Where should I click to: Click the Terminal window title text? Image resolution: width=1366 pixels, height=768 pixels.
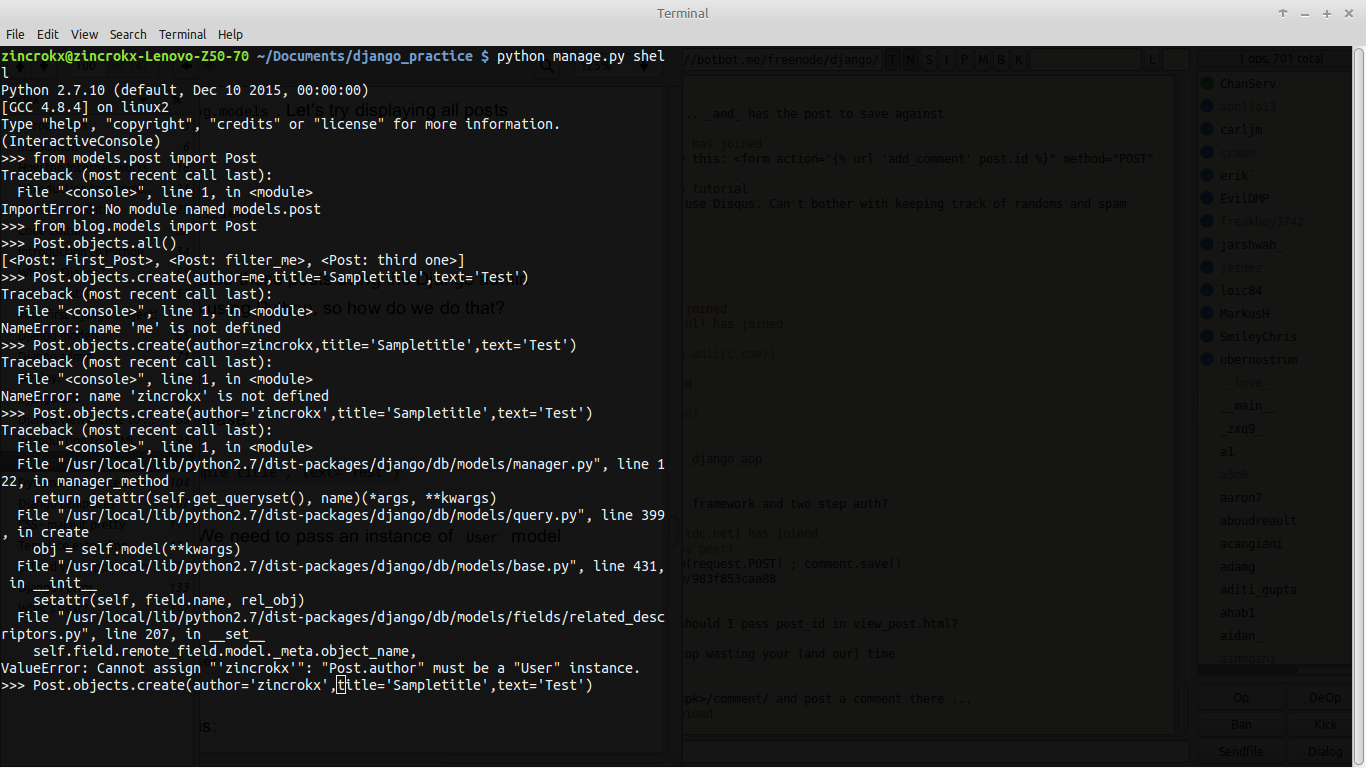[683, 13]
